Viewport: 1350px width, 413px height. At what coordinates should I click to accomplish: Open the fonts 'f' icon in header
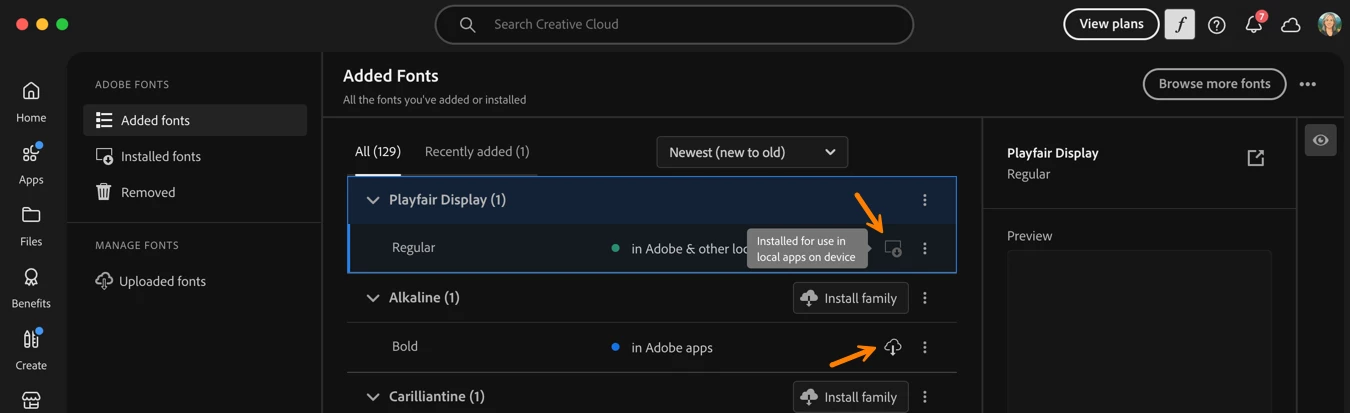(x=1180, y=24)
